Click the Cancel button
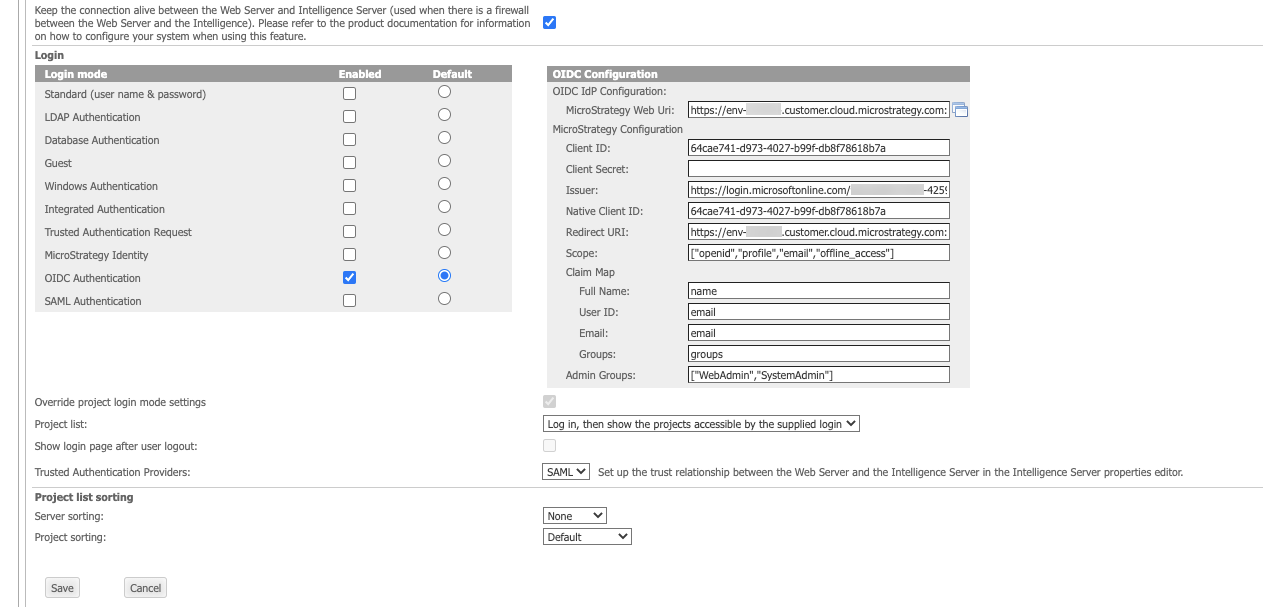Viewport: 1263px width, 607px height. [x=145, y=588]
